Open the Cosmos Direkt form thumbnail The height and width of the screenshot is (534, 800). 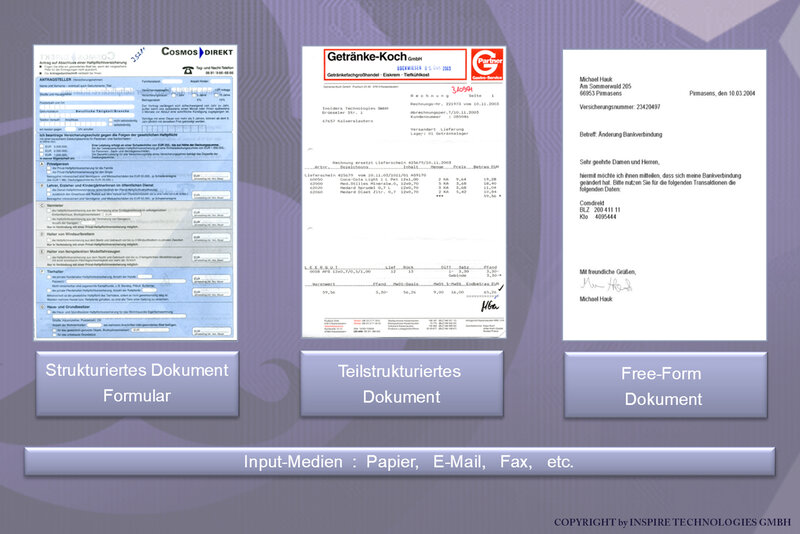pos(135,192)
